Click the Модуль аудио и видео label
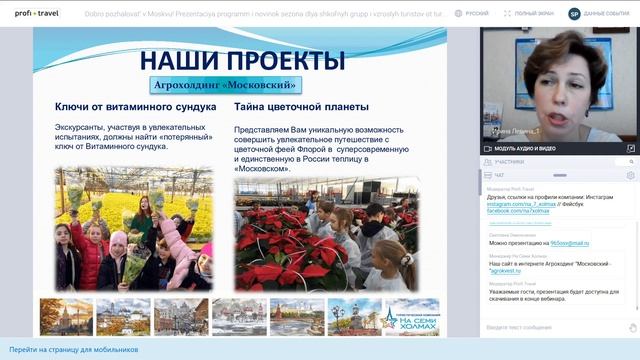640x360 pixels. [525, 149]
